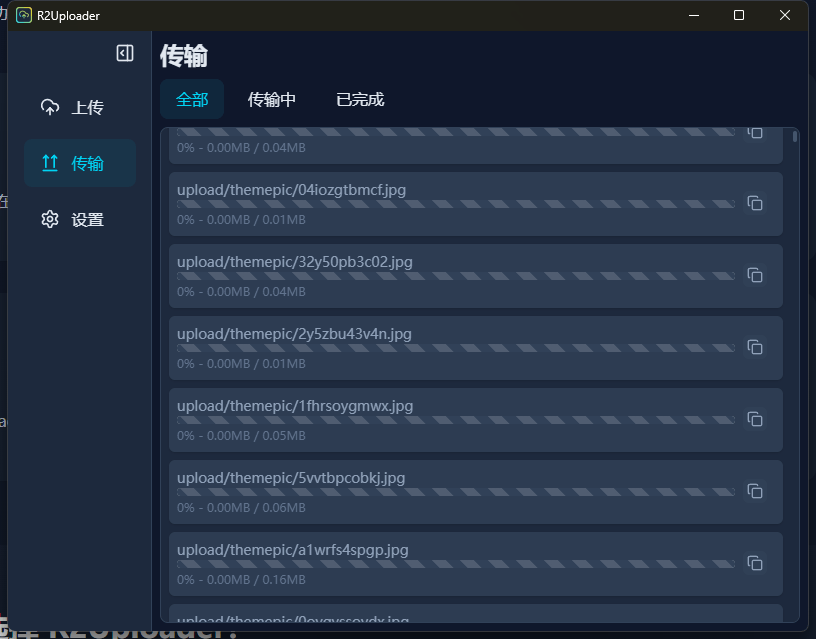Image resolution: width=816 pixels, height=639 pixels.
Task: Switch to the 已完成 tab
Action: click(x=360, y=99)
